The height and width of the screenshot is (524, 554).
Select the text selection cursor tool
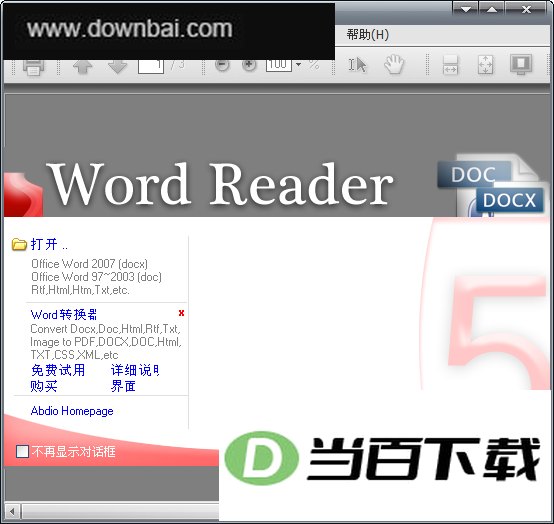point(358,65)
